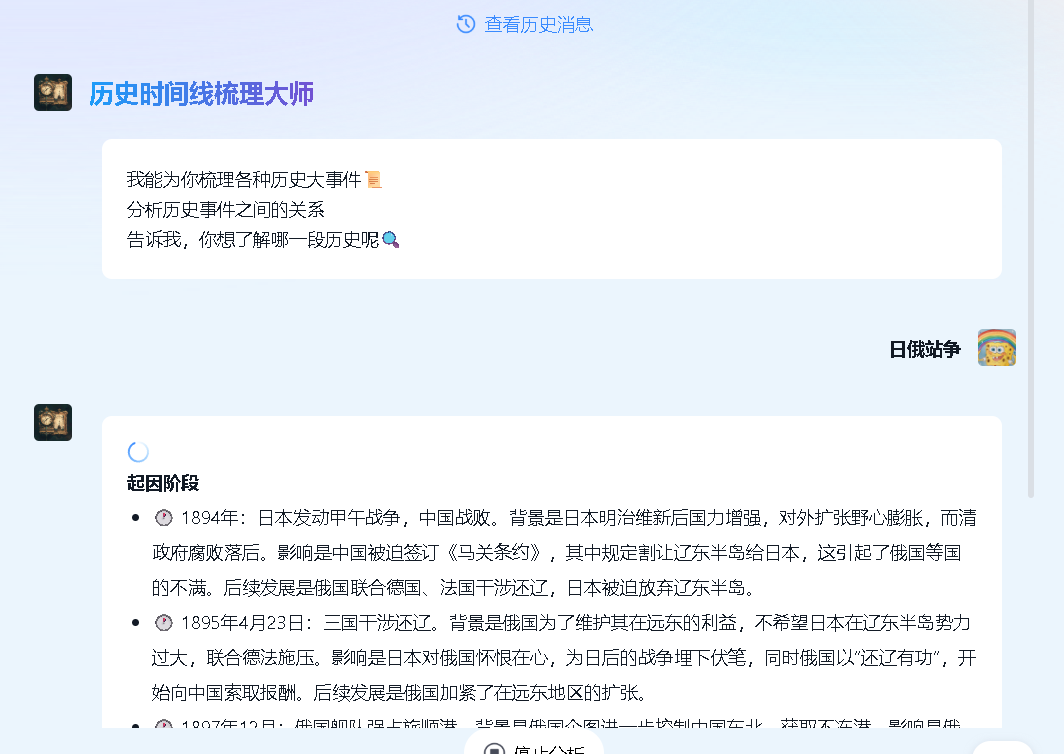Click the round button at bottom right corner
Screen dimensions: 1064x754
tap(1002, 746)
